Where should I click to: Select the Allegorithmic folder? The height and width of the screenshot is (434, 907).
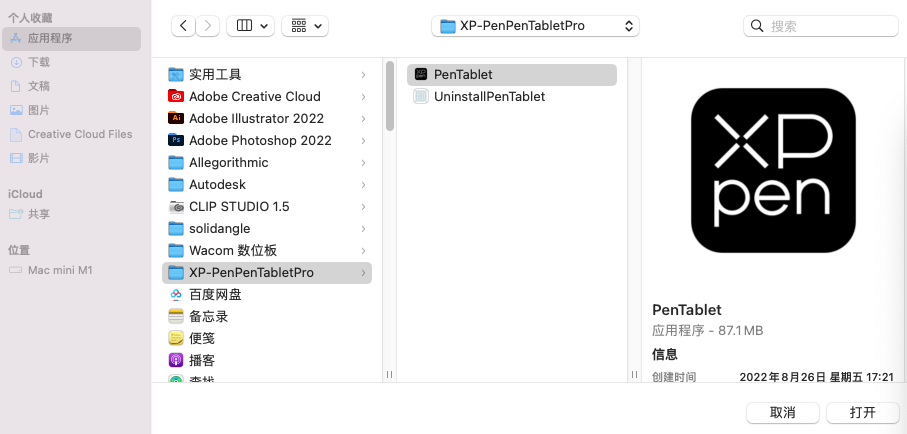pos(267,163)
